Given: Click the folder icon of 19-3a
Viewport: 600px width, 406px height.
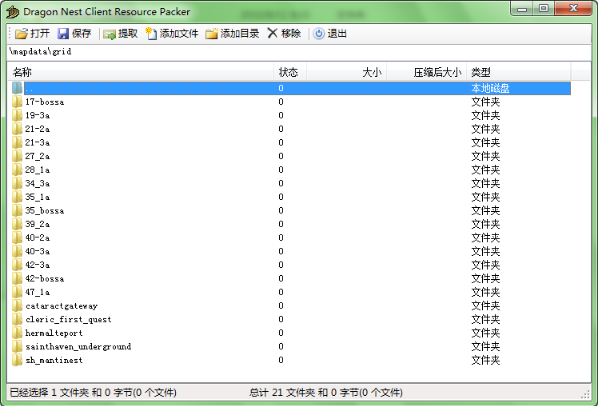Looking at the screenshot, I should coord(17,115).
